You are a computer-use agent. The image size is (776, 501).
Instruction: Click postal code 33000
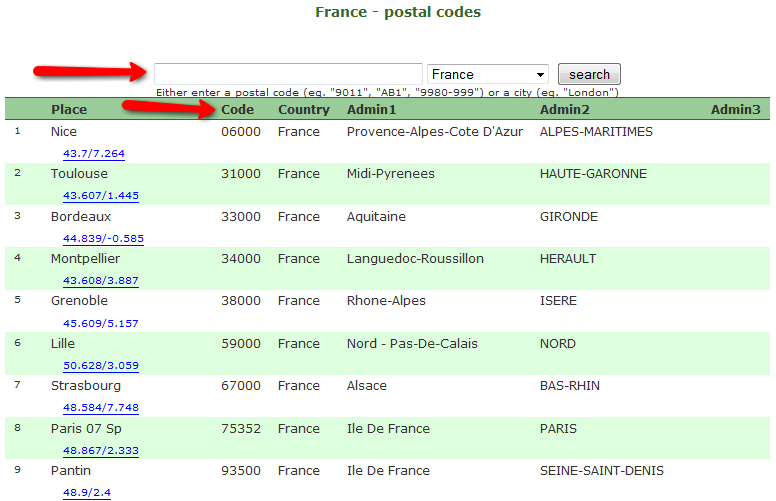point(241,217)
